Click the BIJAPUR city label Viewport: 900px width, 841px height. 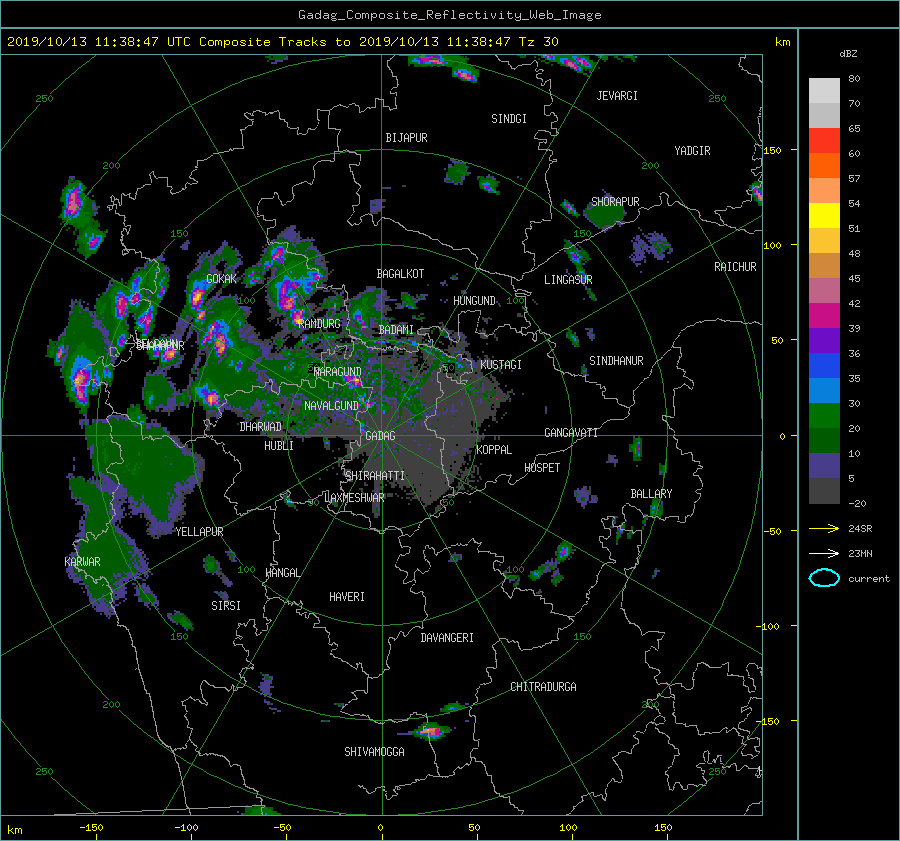click(406, 138)
